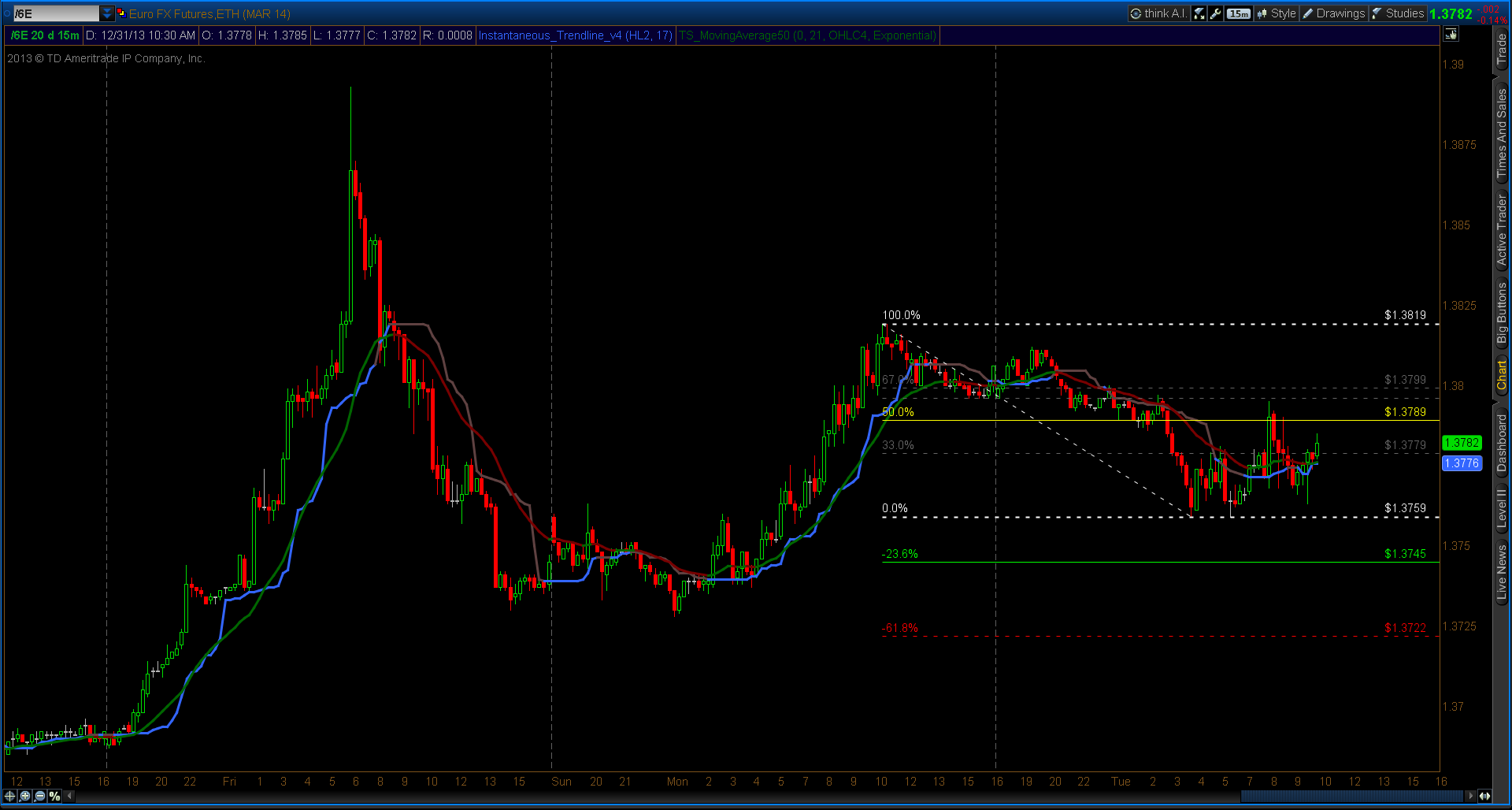
Task: Click the TS_MovingAverage50 study label
Action: click(x=807, y=35)
